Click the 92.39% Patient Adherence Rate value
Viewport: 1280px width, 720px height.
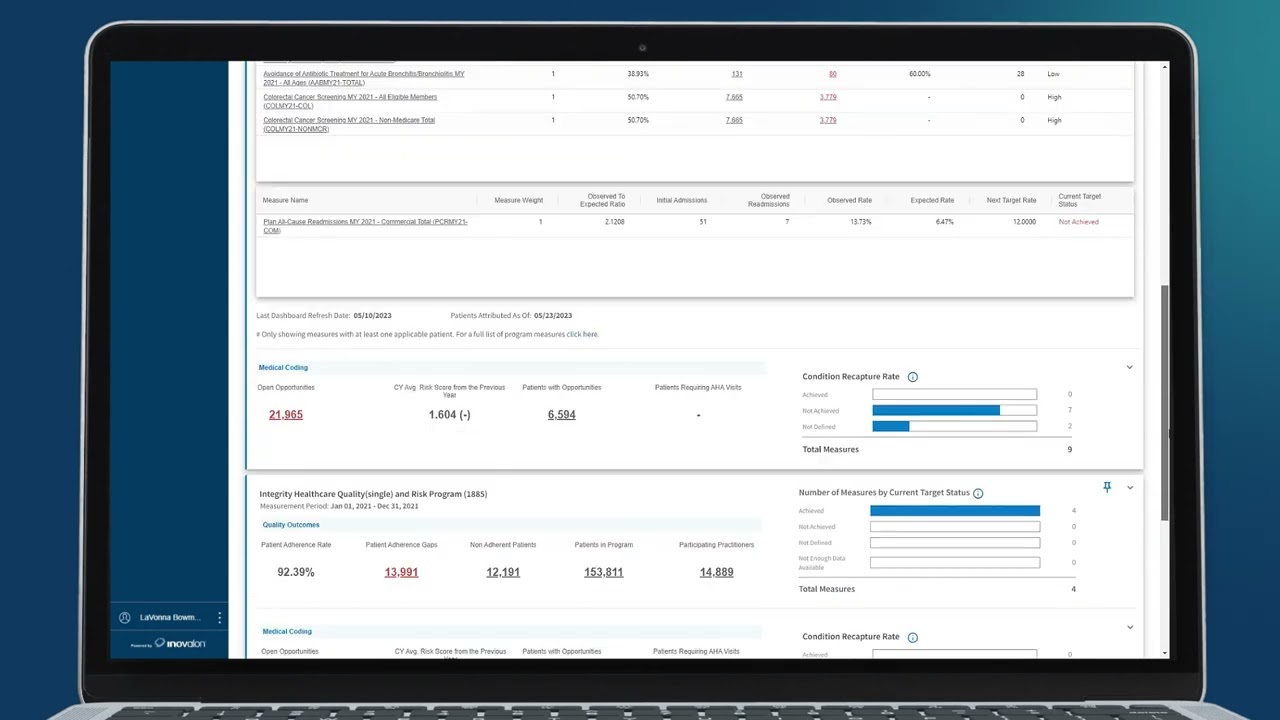coord(296,572)
